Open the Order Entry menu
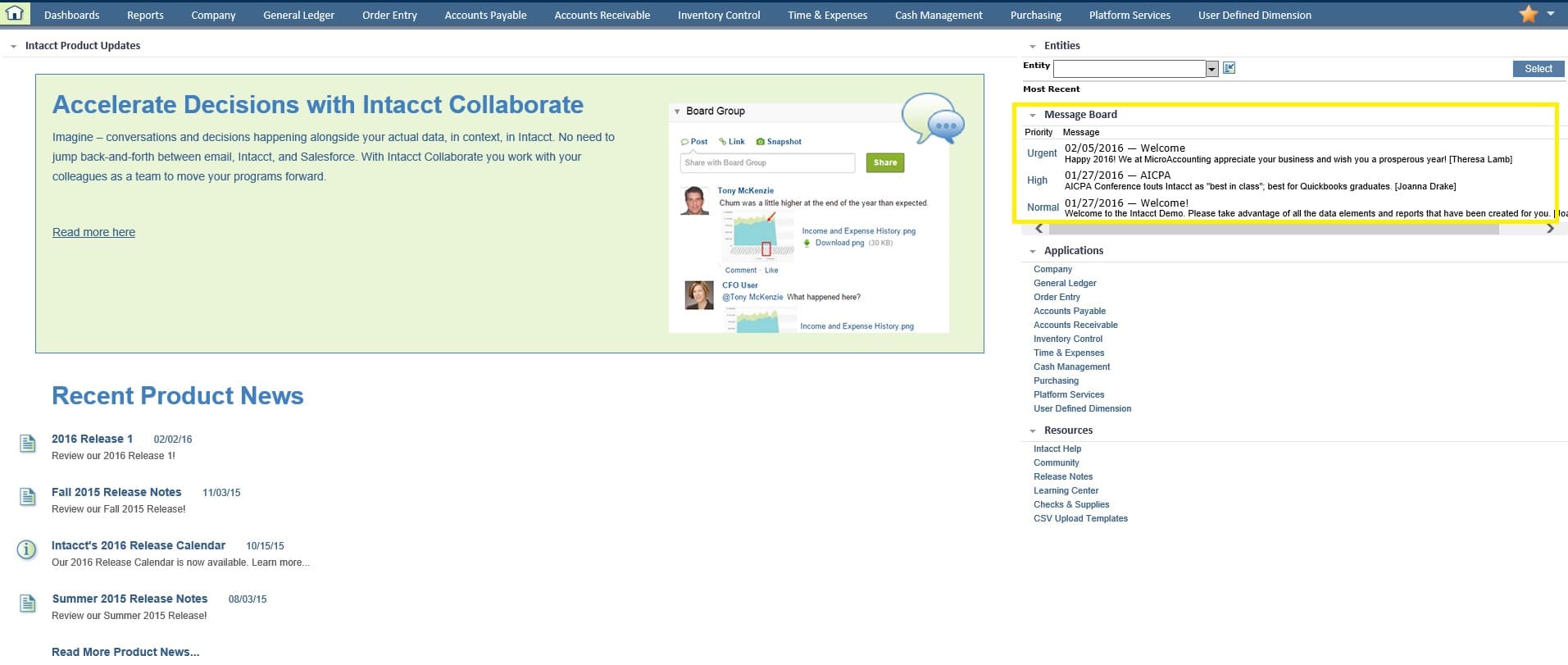Viewport: 1568px width, 665px height. pos(389,15)
